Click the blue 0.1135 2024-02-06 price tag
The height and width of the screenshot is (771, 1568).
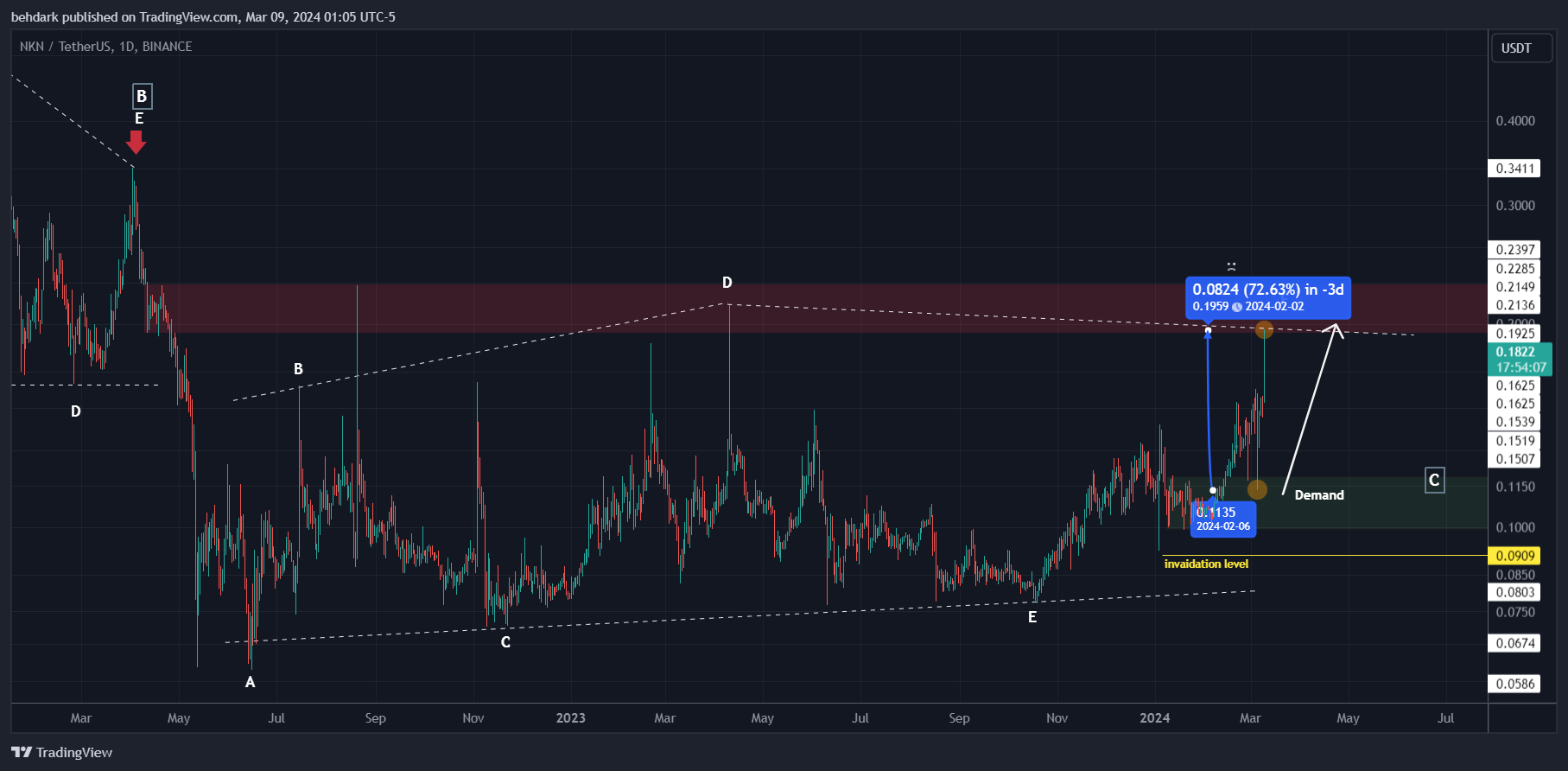tap(1223, 519)
